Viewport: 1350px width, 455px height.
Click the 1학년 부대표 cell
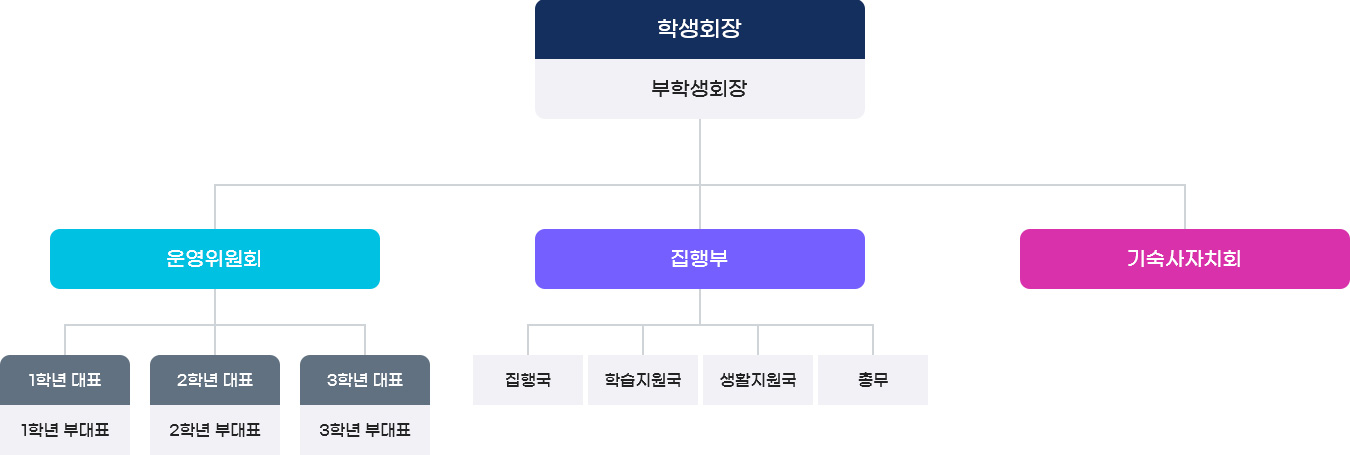(x=65, y=431)
